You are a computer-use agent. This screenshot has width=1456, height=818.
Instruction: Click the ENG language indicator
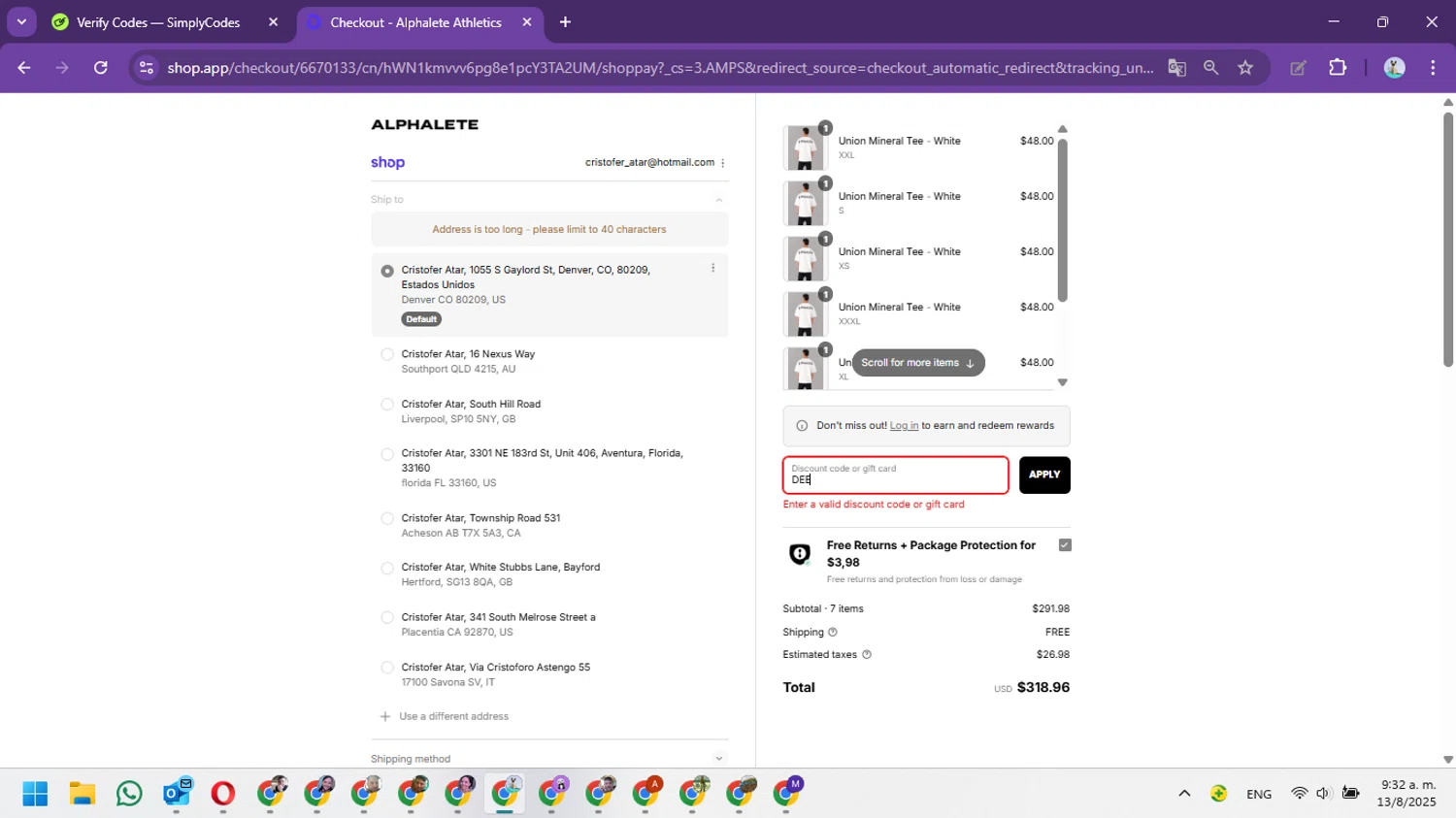1259,794
